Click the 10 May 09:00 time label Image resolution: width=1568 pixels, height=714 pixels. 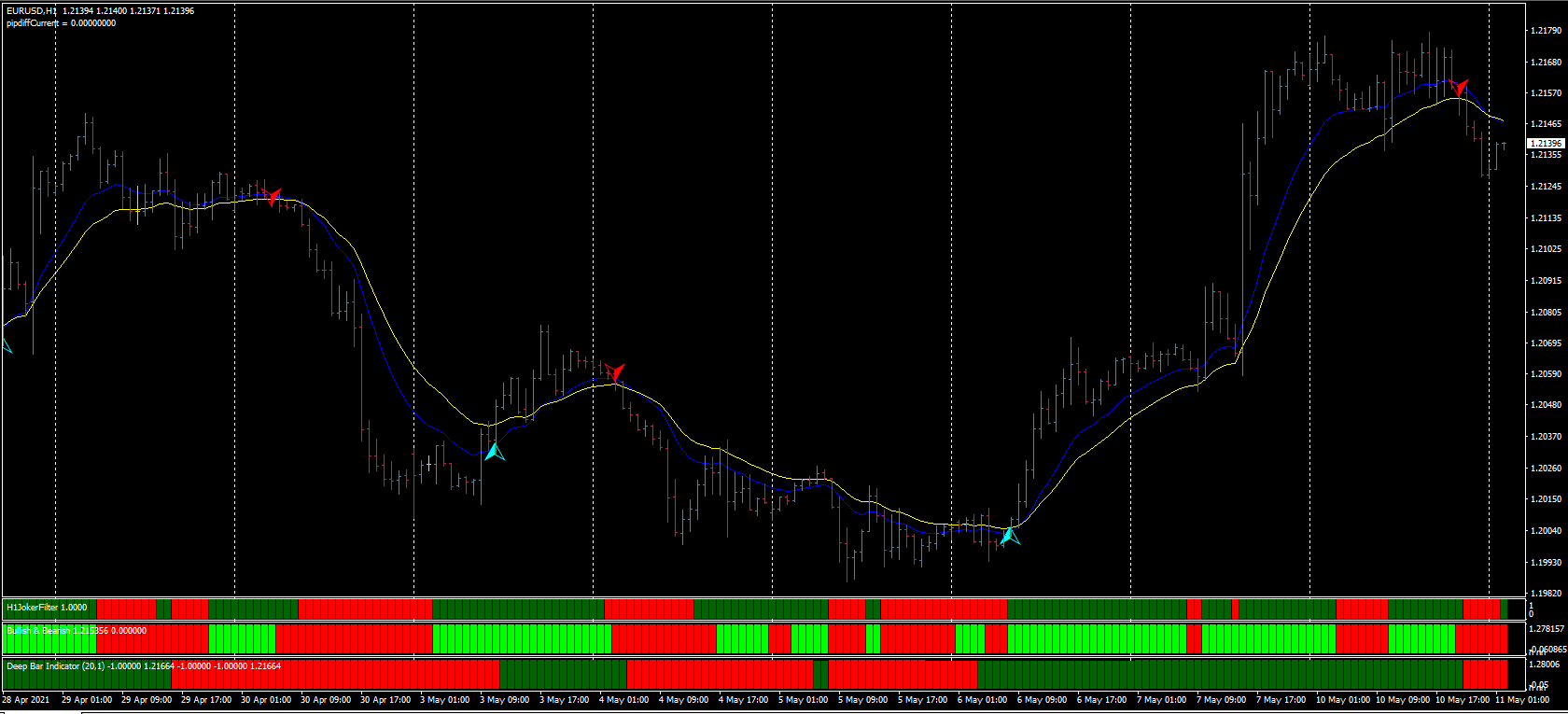[1403, 700]
